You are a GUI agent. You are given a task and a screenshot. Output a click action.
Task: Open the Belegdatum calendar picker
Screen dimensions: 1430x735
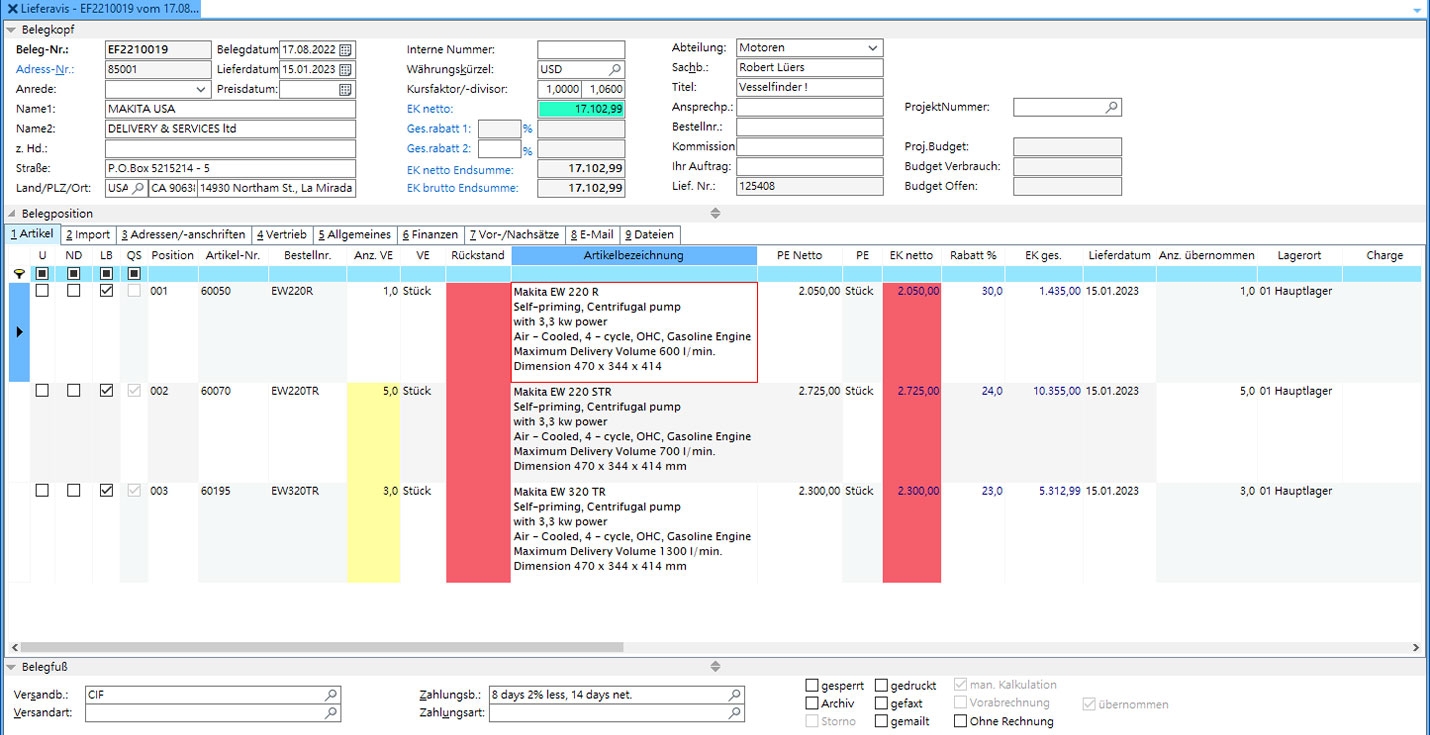click(346, 49)
